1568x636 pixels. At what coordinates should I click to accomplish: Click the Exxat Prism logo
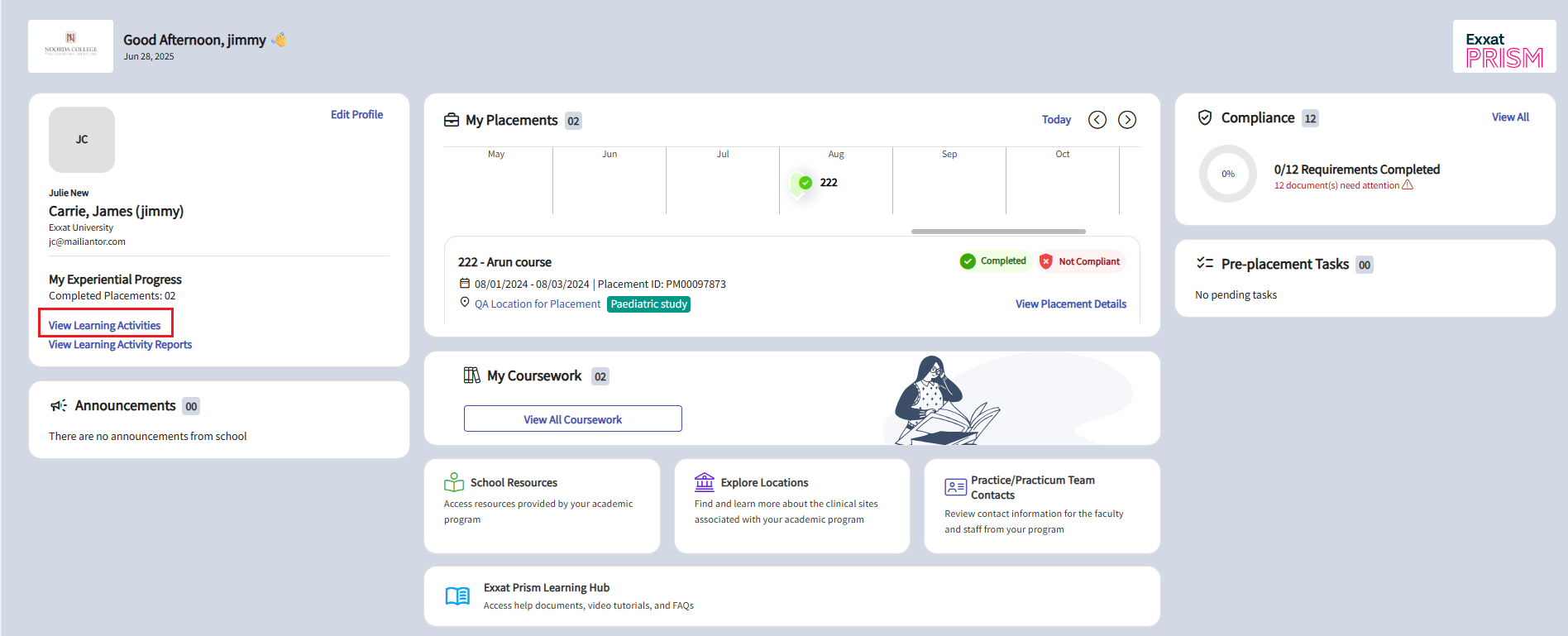[1503, 47]
